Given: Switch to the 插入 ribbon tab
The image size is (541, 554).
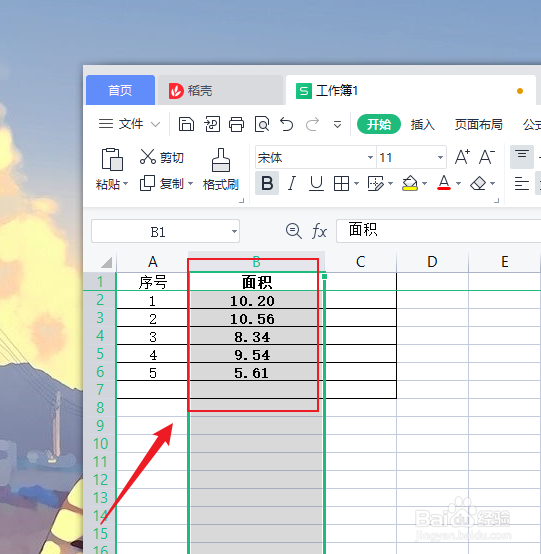Looking at the screenshot, I should pyautogui.click(x=423, y=124).
